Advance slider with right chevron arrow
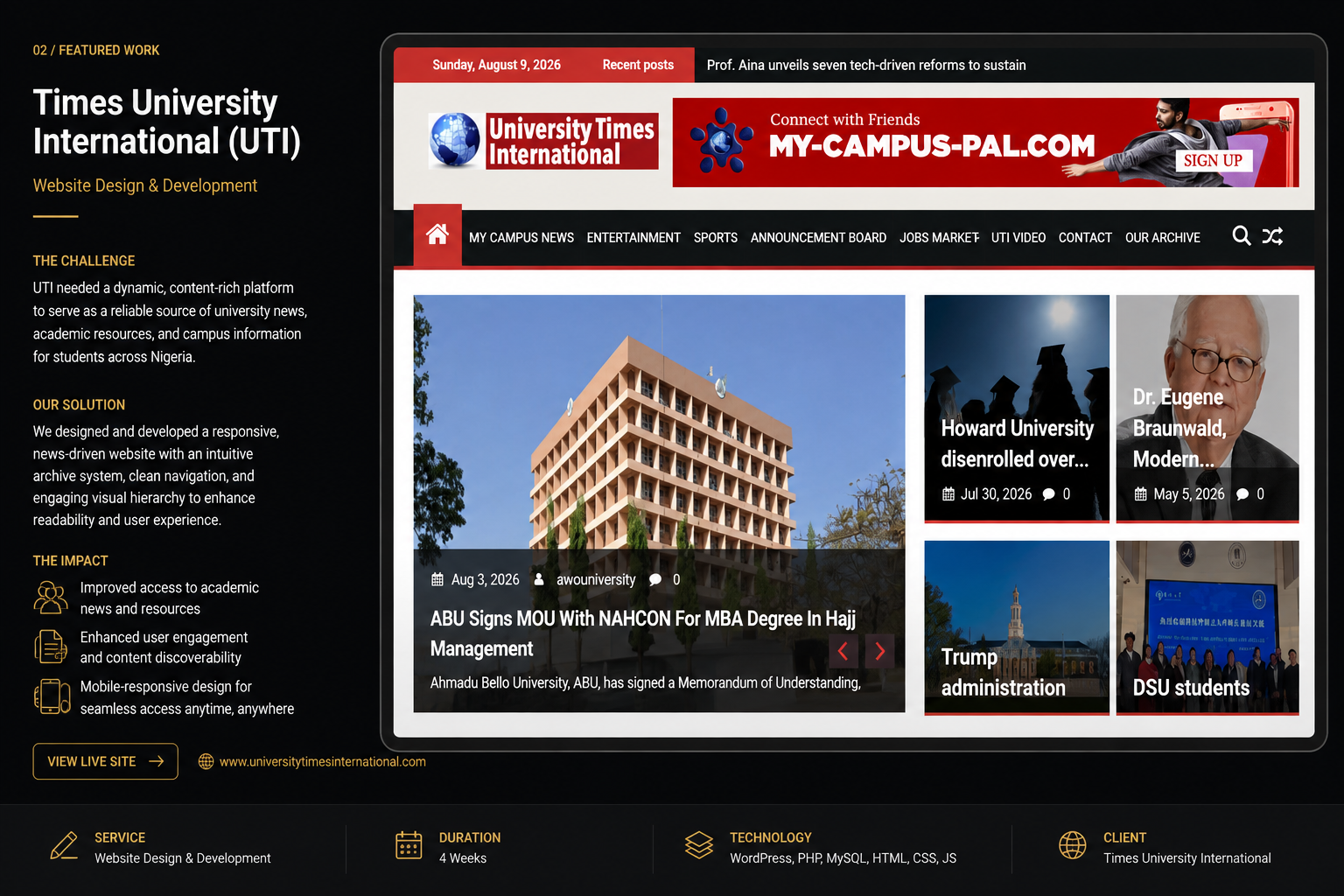Viewport: 1344px width, 896px height. (x=880, y=651)
